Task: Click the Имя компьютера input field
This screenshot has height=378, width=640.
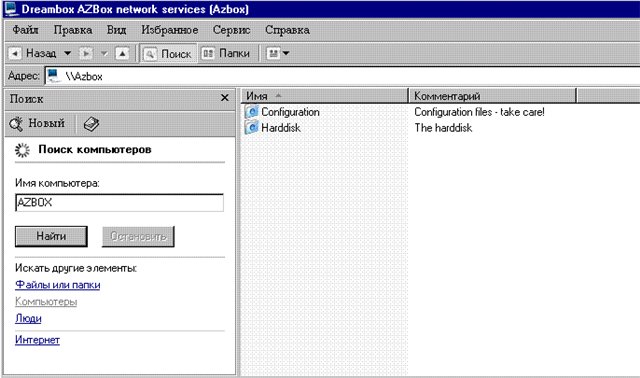Action: [119, 203]
